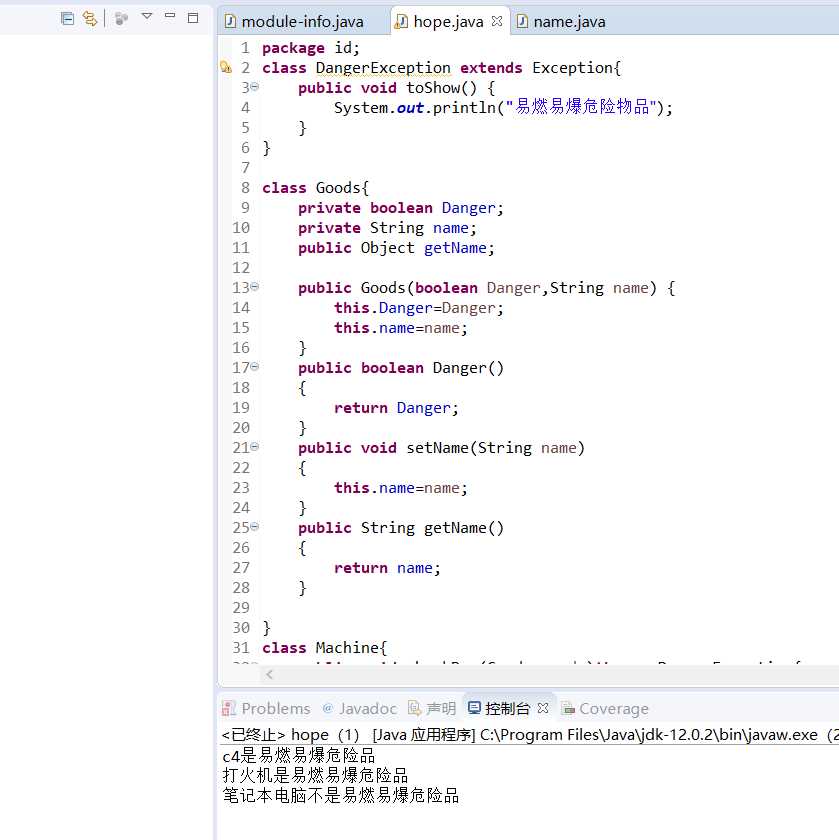Click the 'package id;' statement
The width and height of the screenshot is (839, 840).
[x=311, y=48]
